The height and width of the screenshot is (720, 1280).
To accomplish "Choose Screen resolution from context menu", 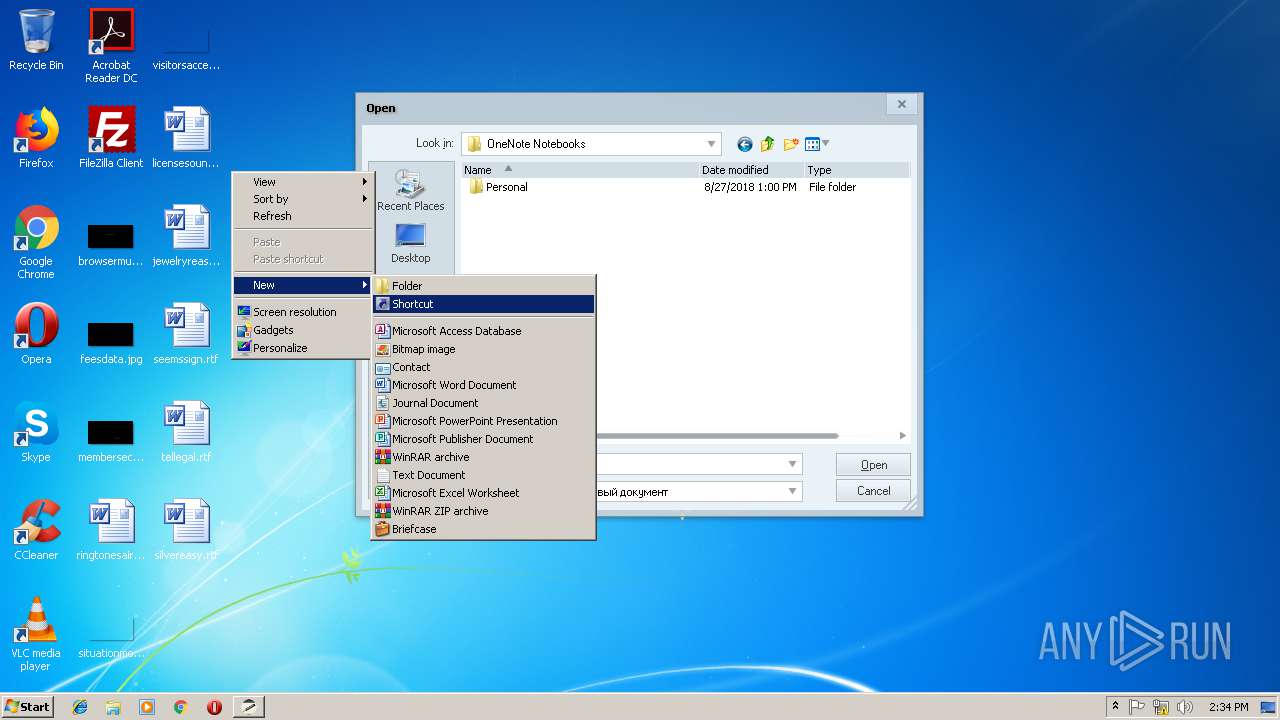I will click(x=302, y=312).
